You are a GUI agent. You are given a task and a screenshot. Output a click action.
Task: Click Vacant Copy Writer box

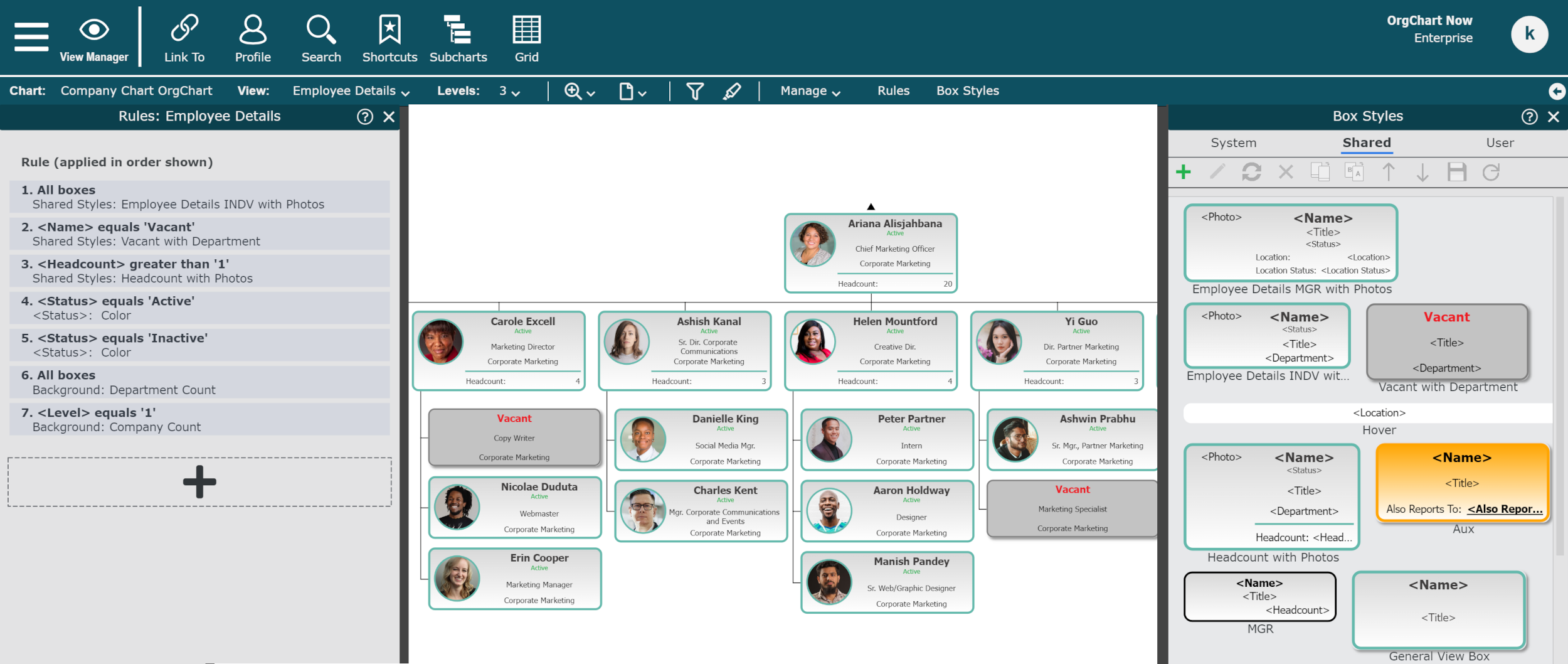(514, 437)
